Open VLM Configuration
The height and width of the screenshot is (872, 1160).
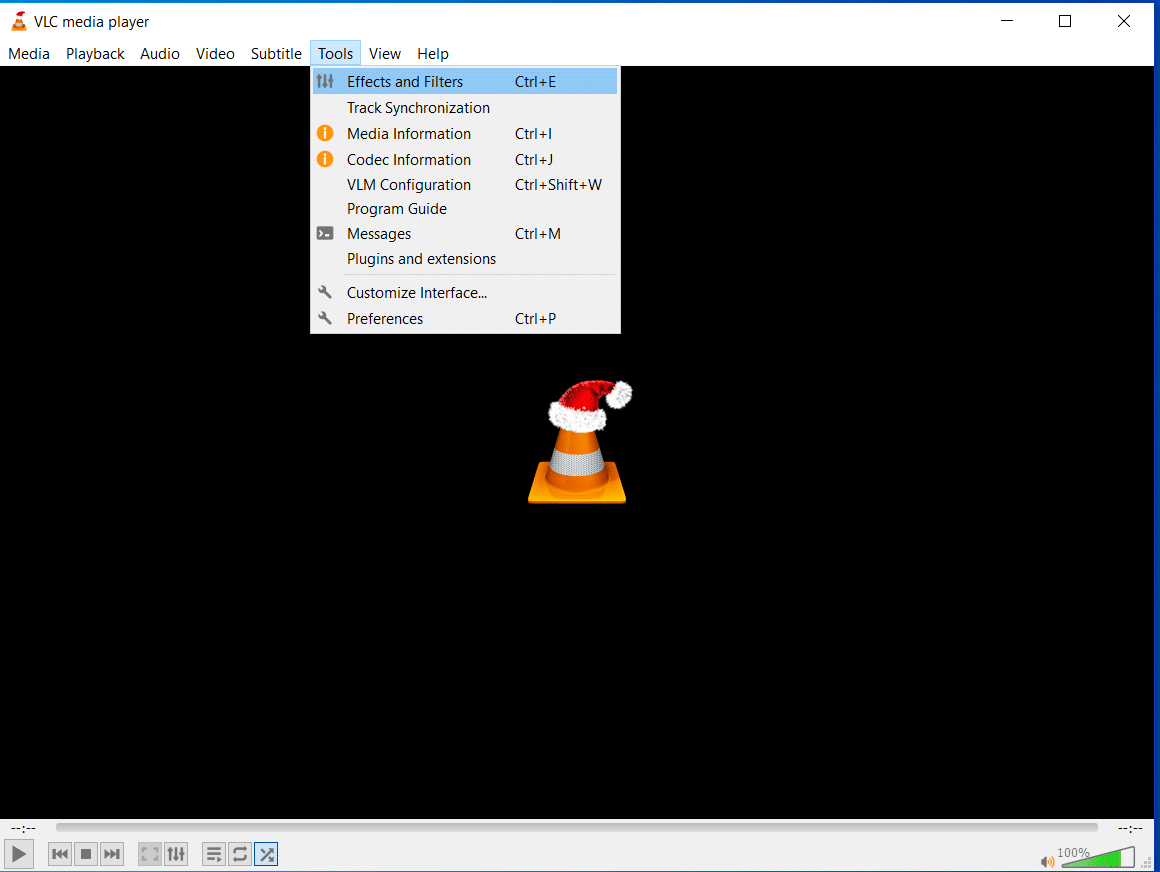[x=408, y=184]
